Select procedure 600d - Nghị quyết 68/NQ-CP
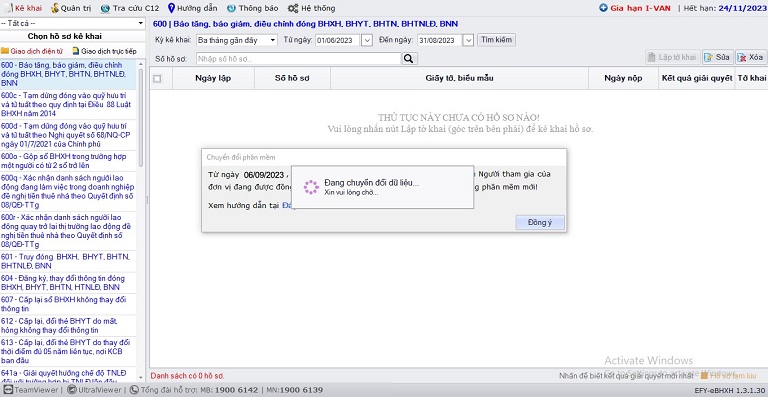The width and height of the screenshot is (768, 397). tap(68, 135)
